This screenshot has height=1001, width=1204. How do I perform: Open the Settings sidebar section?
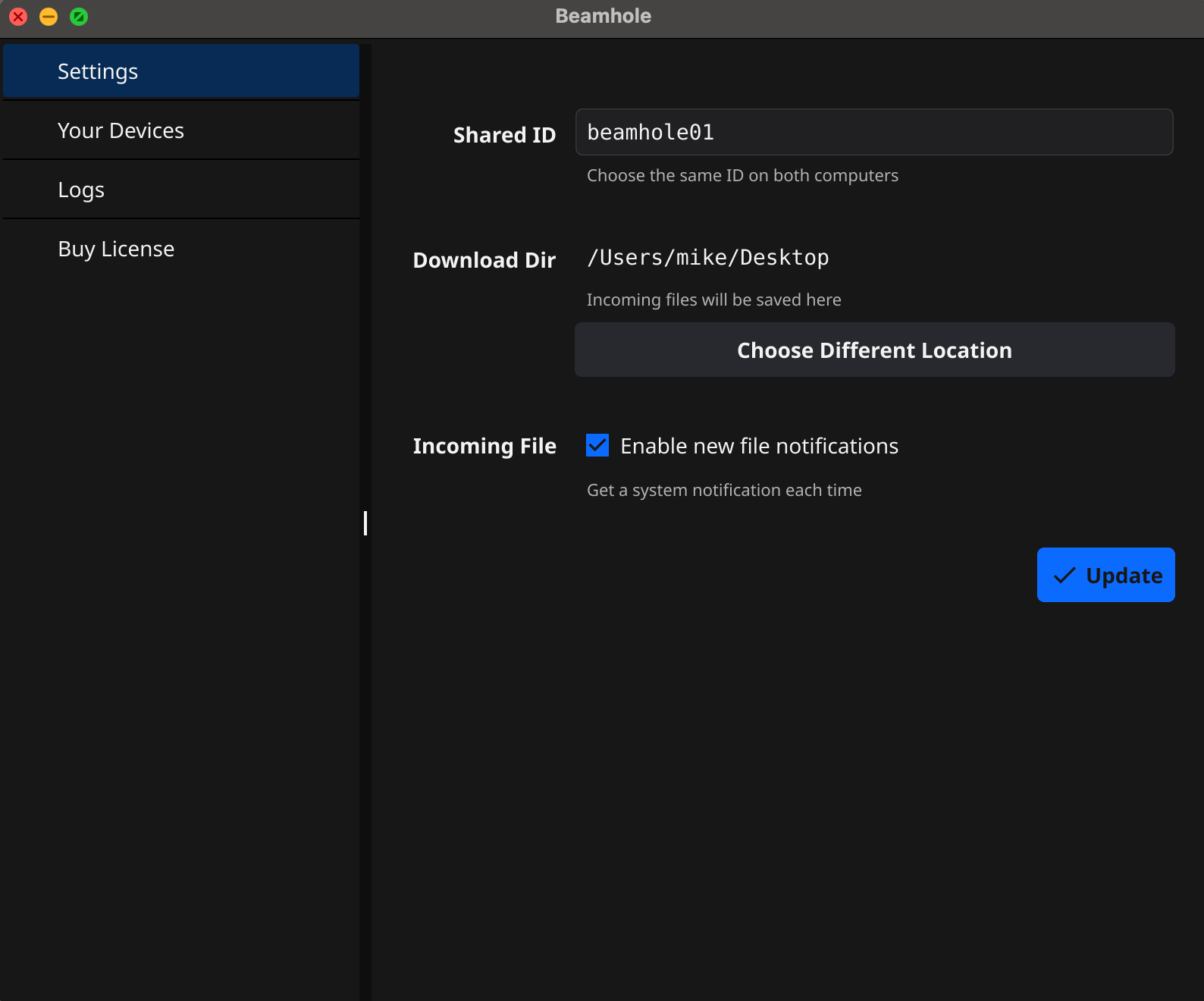(x=181, y=71)
